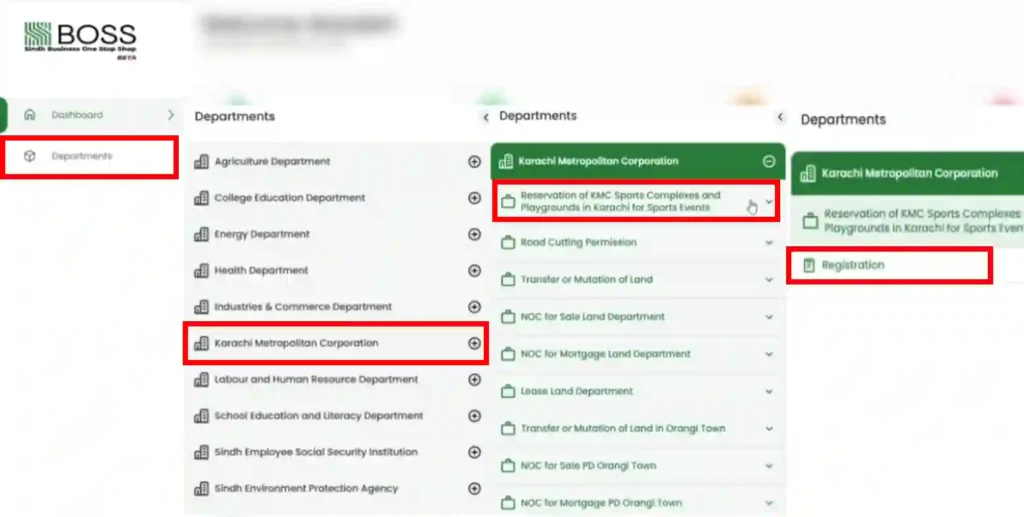Select School Education and Literacy Department
The width and height of the screenshot is (1024, 517).
318,416
